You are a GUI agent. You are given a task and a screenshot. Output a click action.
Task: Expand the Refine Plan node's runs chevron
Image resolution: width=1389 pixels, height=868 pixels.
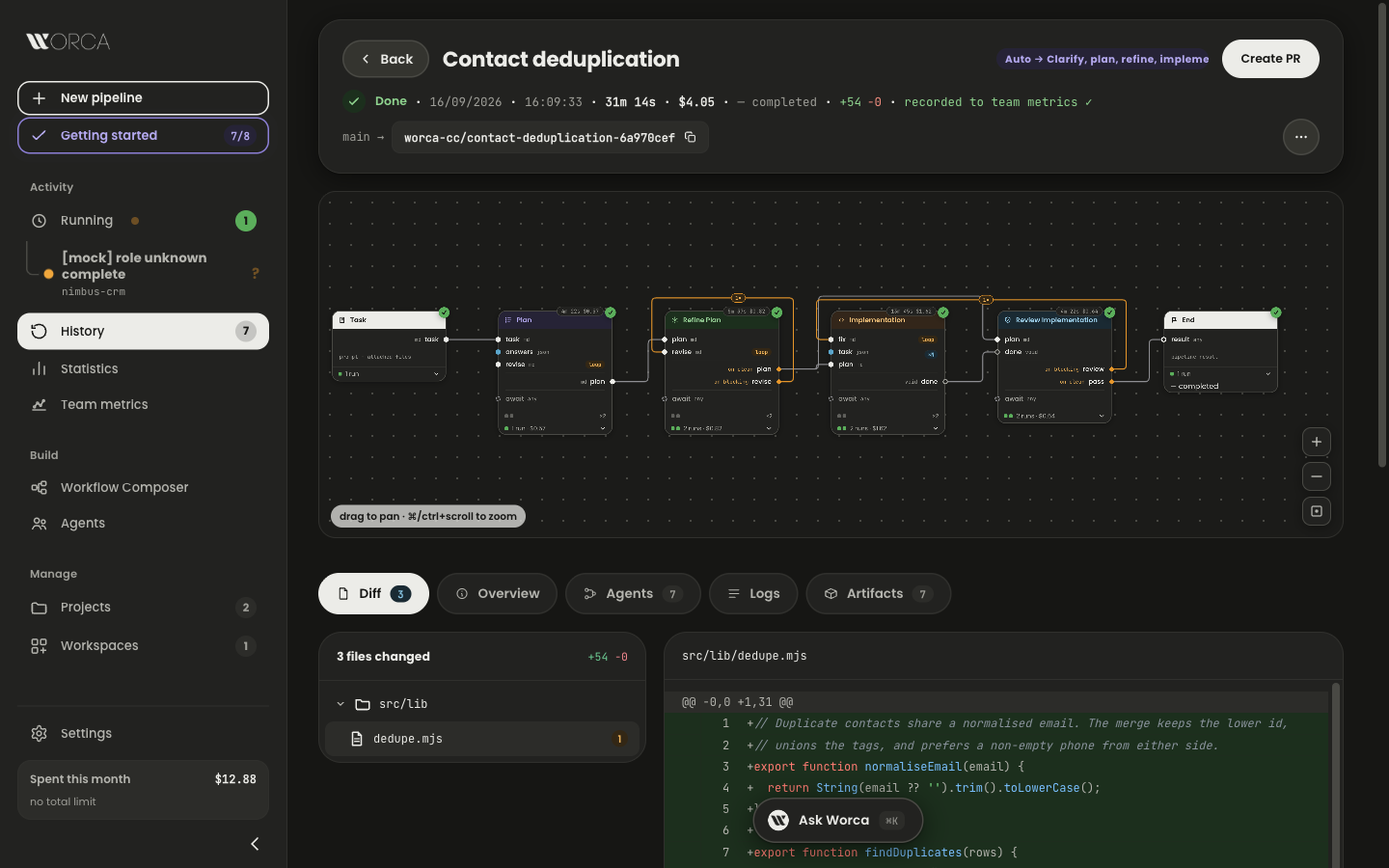pos(769,428)
